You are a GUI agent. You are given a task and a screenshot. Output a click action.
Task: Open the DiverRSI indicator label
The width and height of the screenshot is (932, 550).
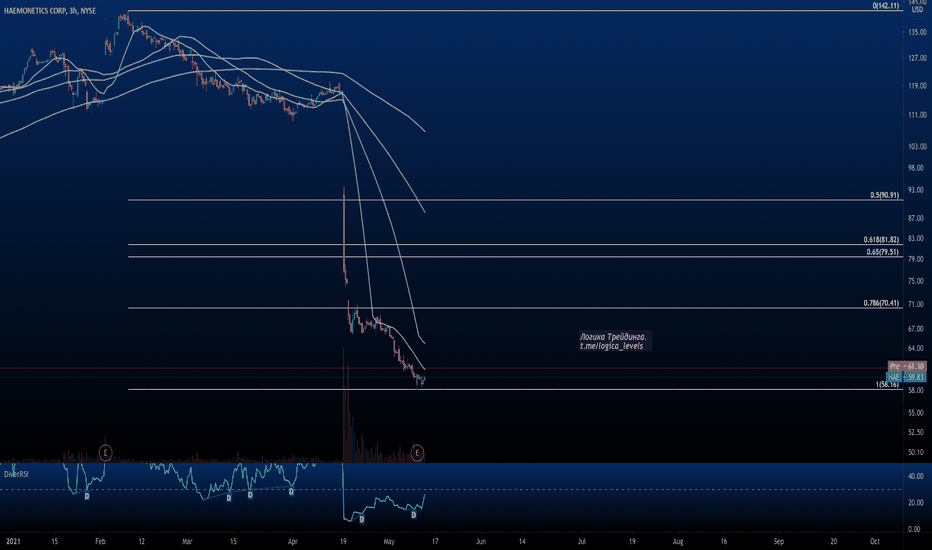point(16,474)
